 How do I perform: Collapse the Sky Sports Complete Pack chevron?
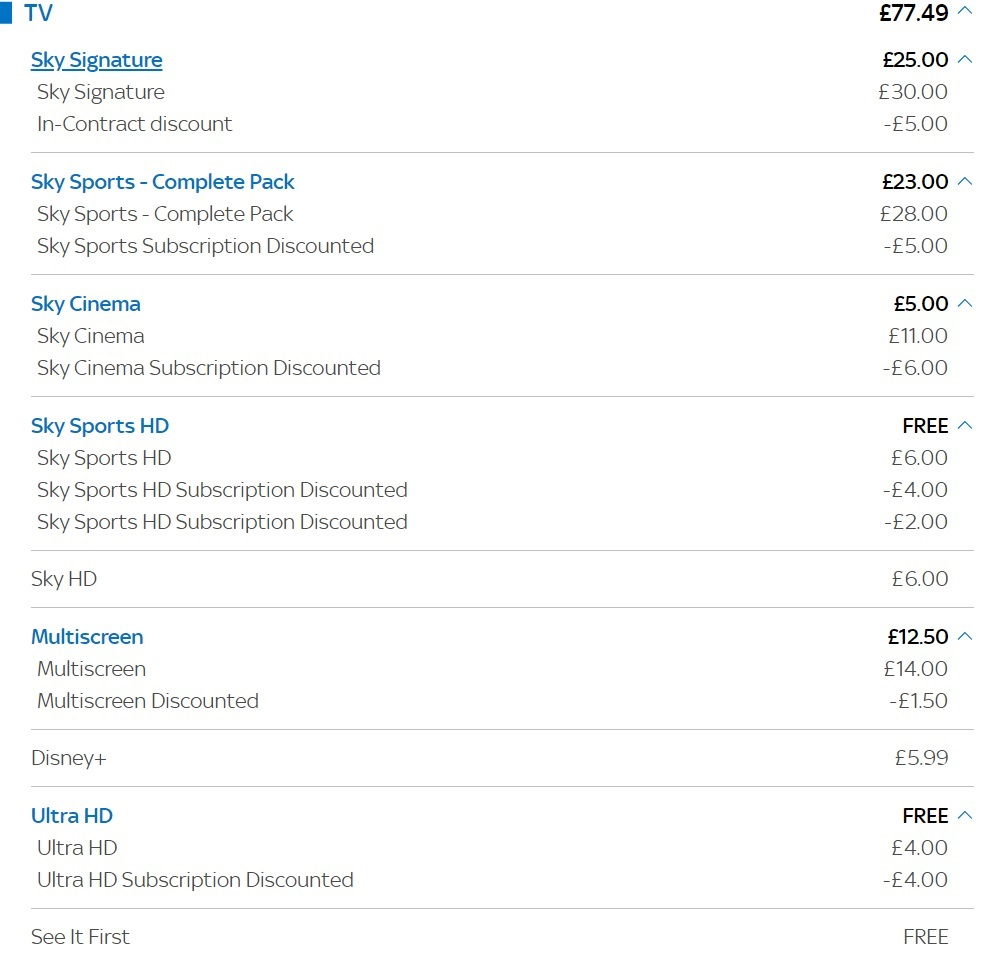(965, 181)
